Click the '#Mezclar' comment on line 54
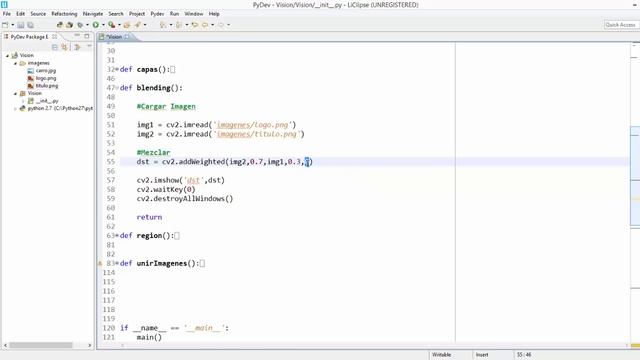This screenshot has width=640, height=360. (153, 153)
